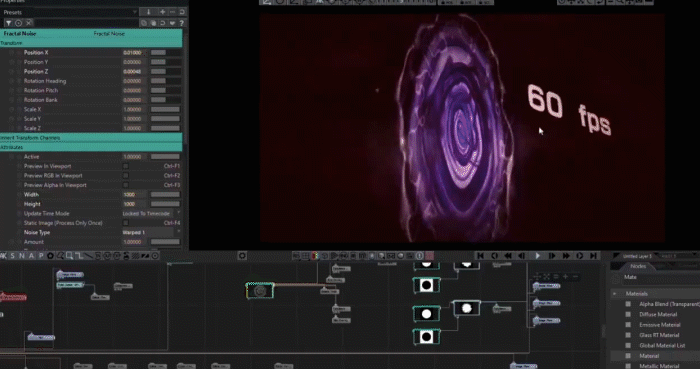The height and width of the screenshot is (369, 700).
Task: Click the play button in transport bar
Action: (538, 256)
